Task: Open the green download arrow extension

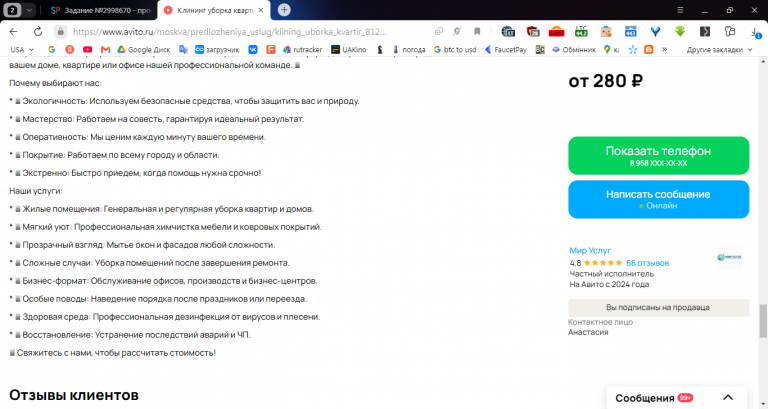Action: (x=680, y=31)
